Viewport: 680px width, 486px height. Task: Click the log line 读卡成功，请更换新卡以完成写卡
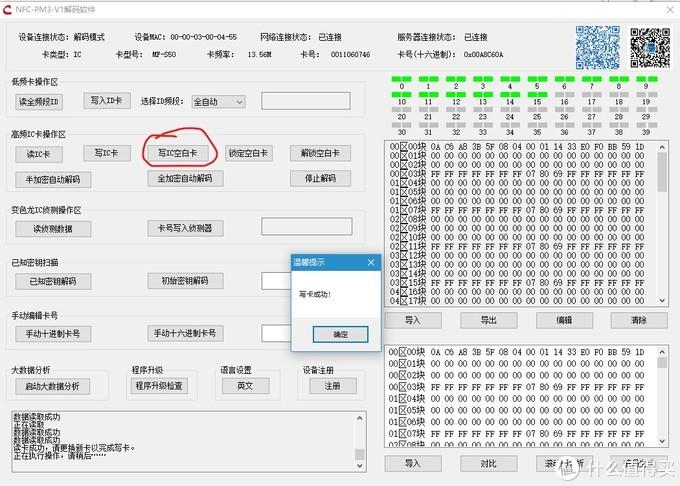[x=74, y=448]
